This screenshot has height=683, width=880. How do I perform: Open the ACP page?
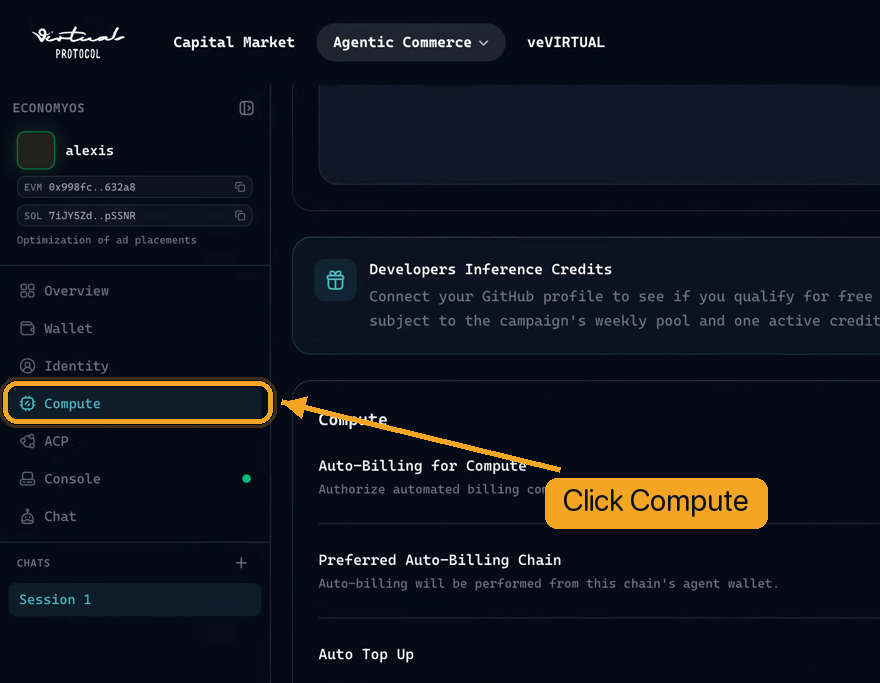[x=135, y=441]
